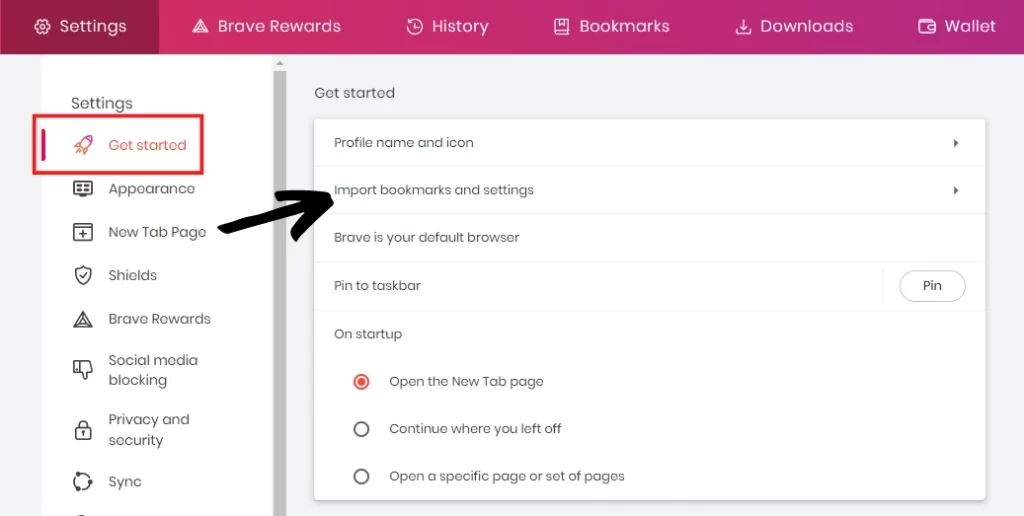Click the Appearance sidebar icon
Screen dimensions: 1024x516
(x=82, y=189)
